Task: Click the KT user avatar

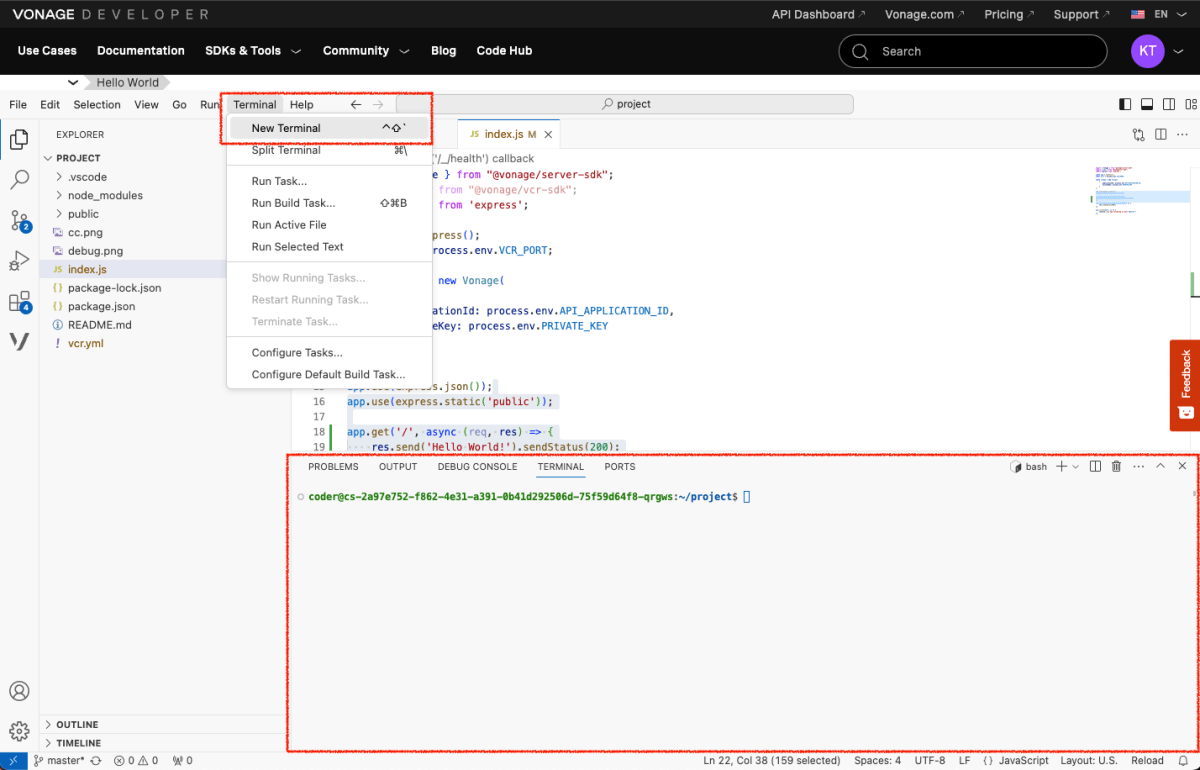Action: pyautogui.click(x=1148, y=51)
